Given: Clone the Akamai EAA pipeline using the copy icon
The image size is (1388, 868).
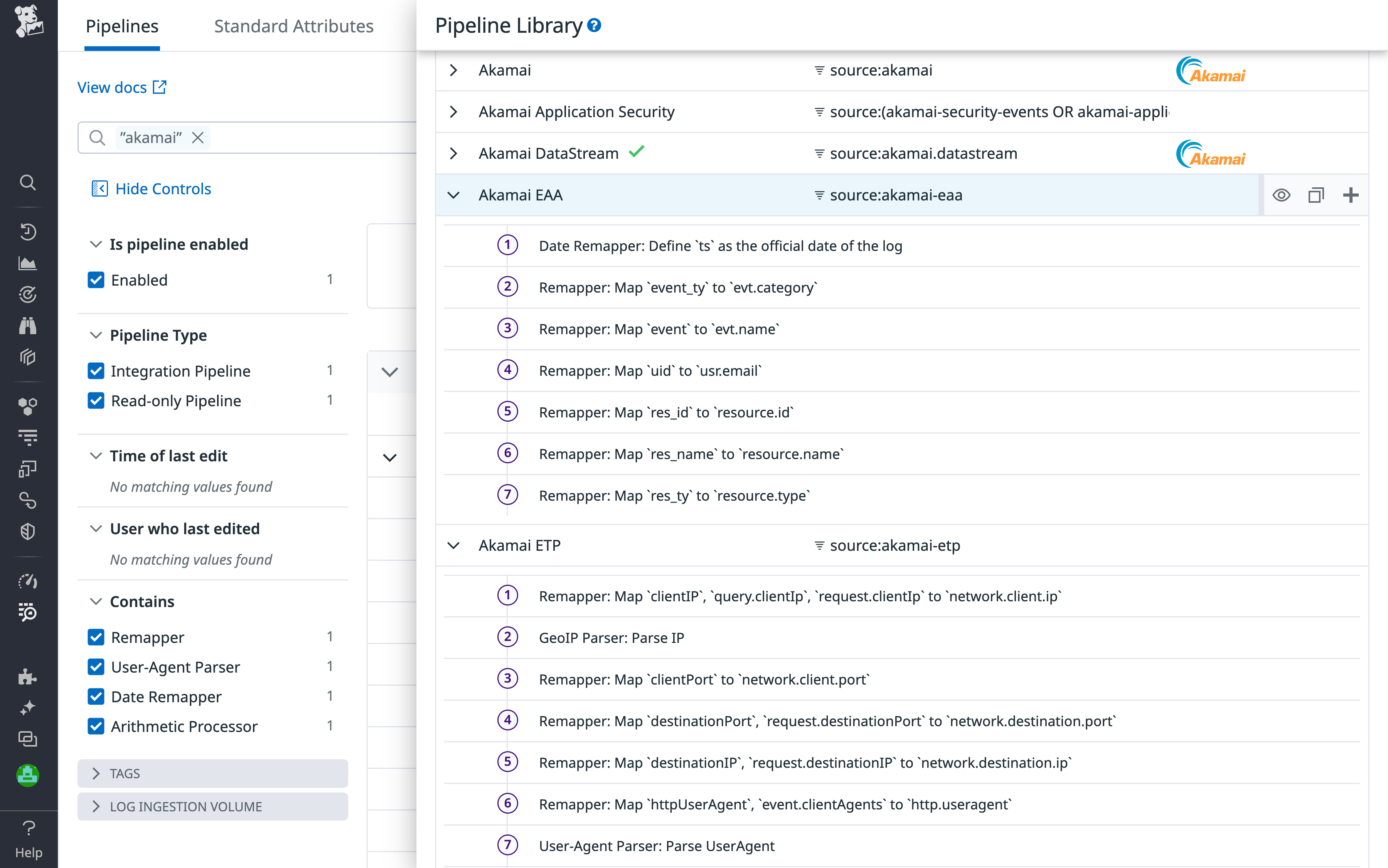Looking at the screenshot, I should (x=1316, y=195).
